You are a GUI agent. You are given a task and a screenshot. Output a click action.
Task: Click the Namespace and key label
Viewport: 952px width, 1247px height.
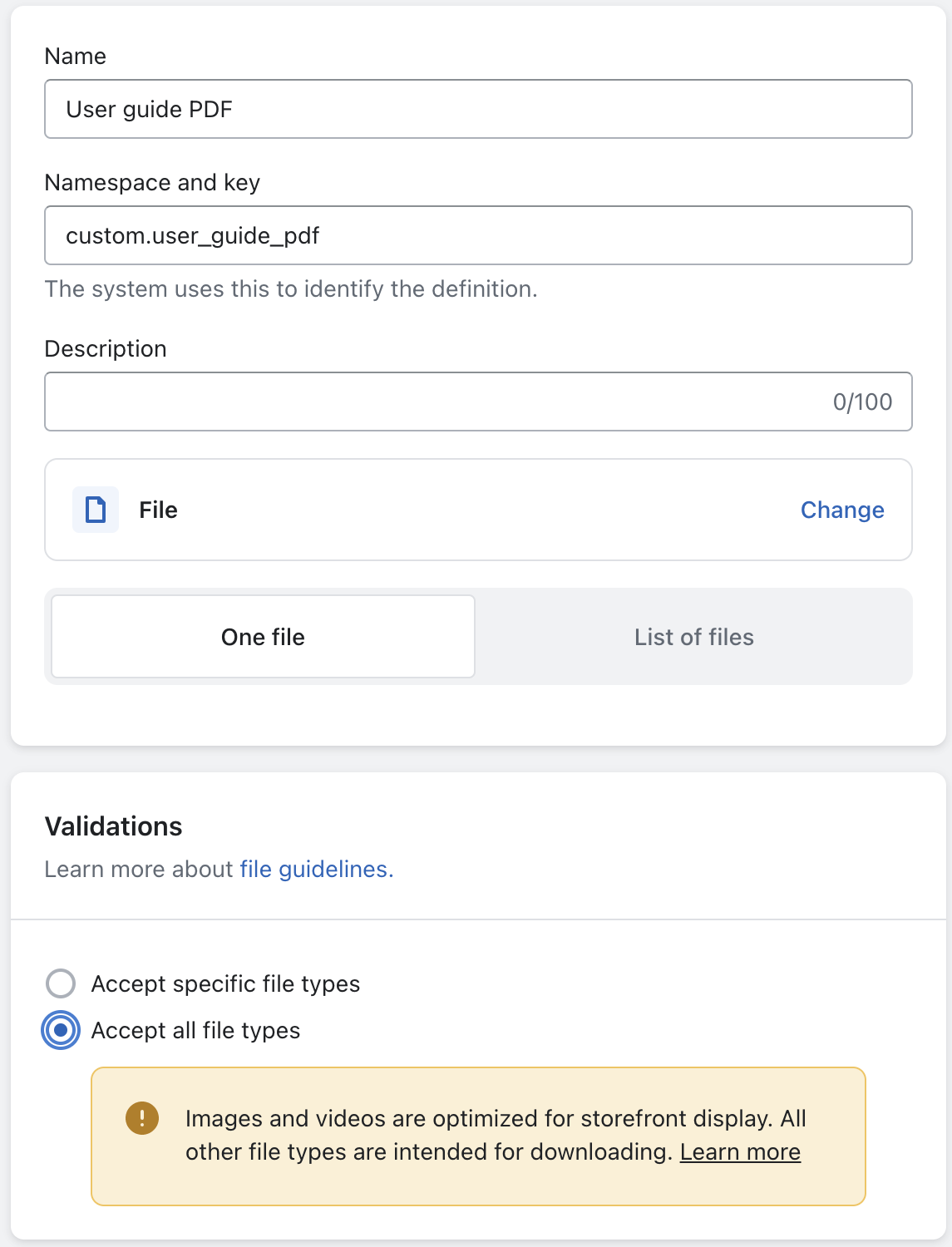click(152, 182)
